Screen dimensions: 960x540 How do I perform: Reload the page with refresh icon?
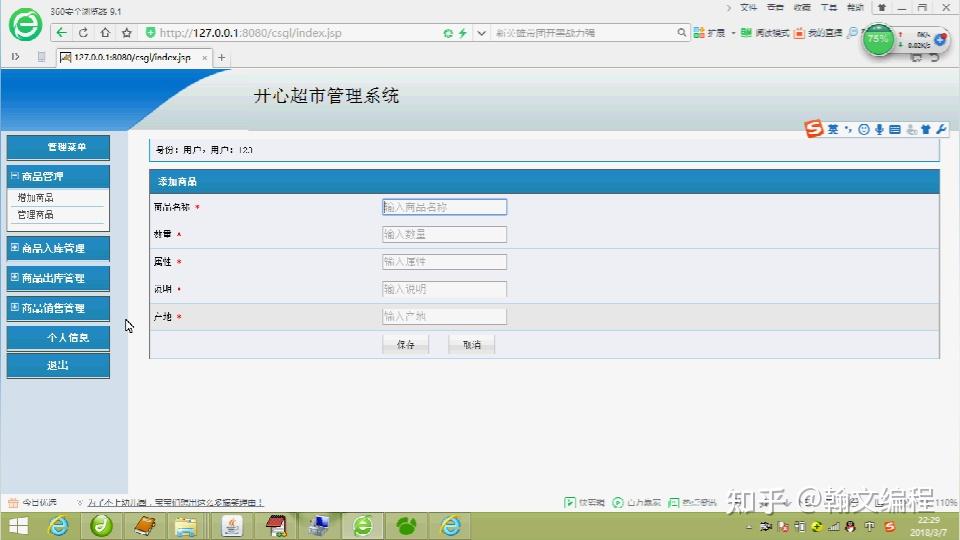pyautogui.click(x=83, y=32)
